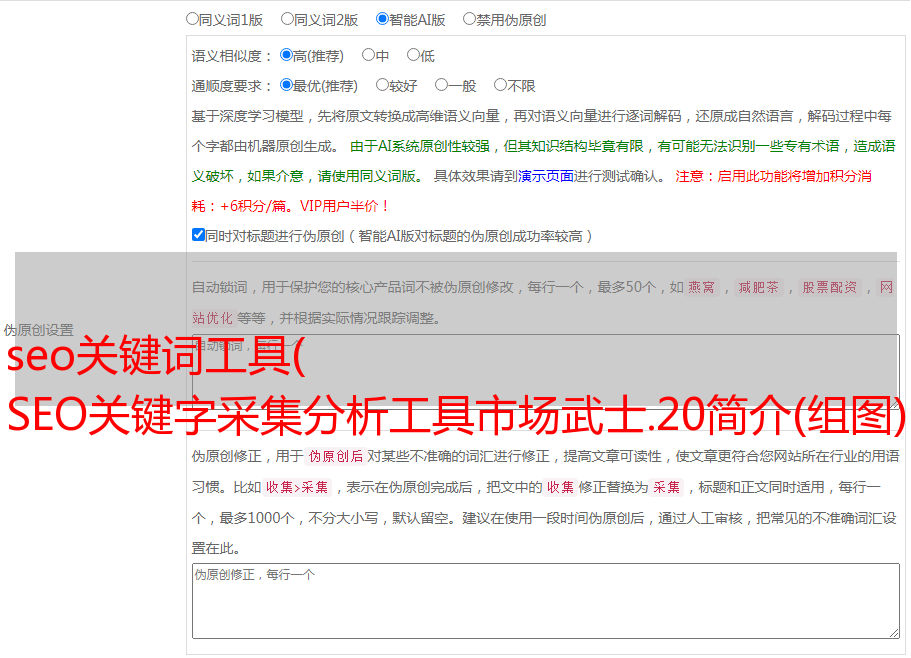Click the 减肥茶 example keyword tag
The width and height of the screenshot is (911, 658).
click(758, 287)
